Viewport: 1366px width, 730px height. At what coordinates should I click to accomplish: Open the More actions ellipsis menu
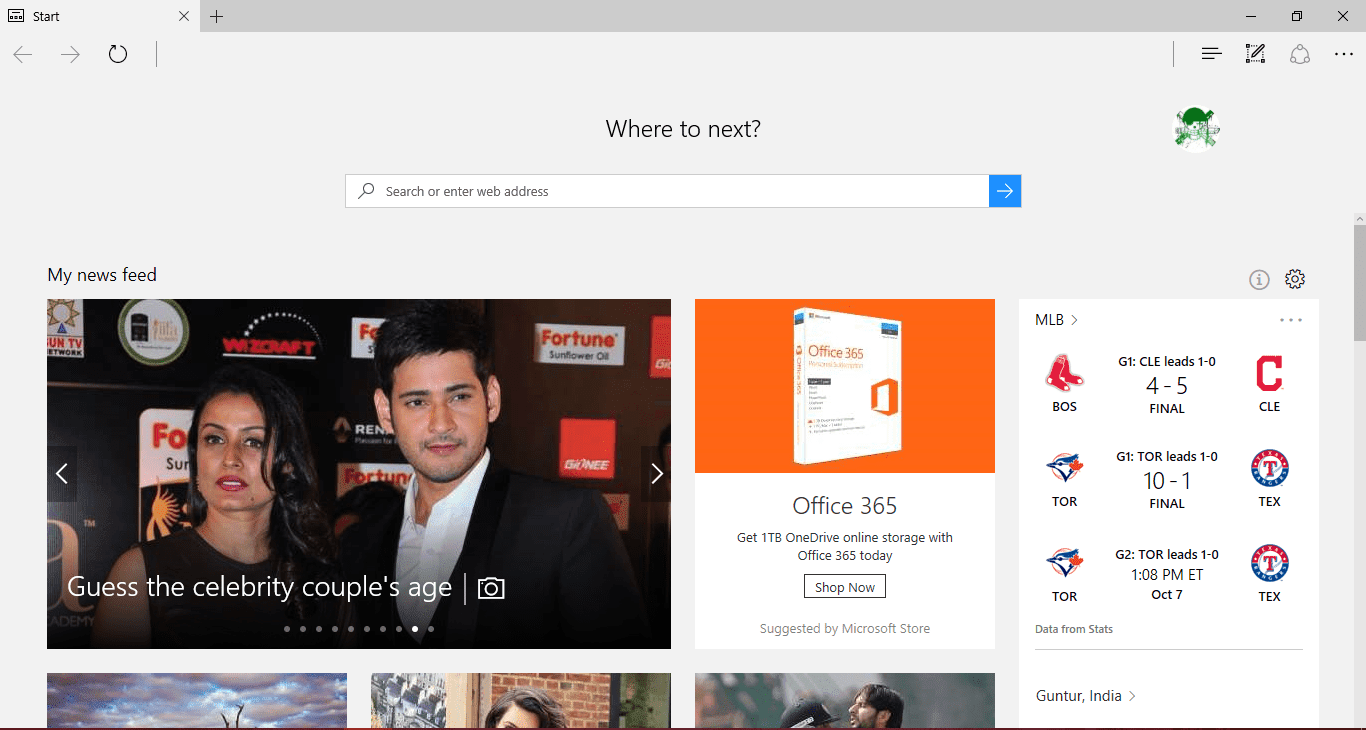pyautogui.click(x=1344, y=54)
